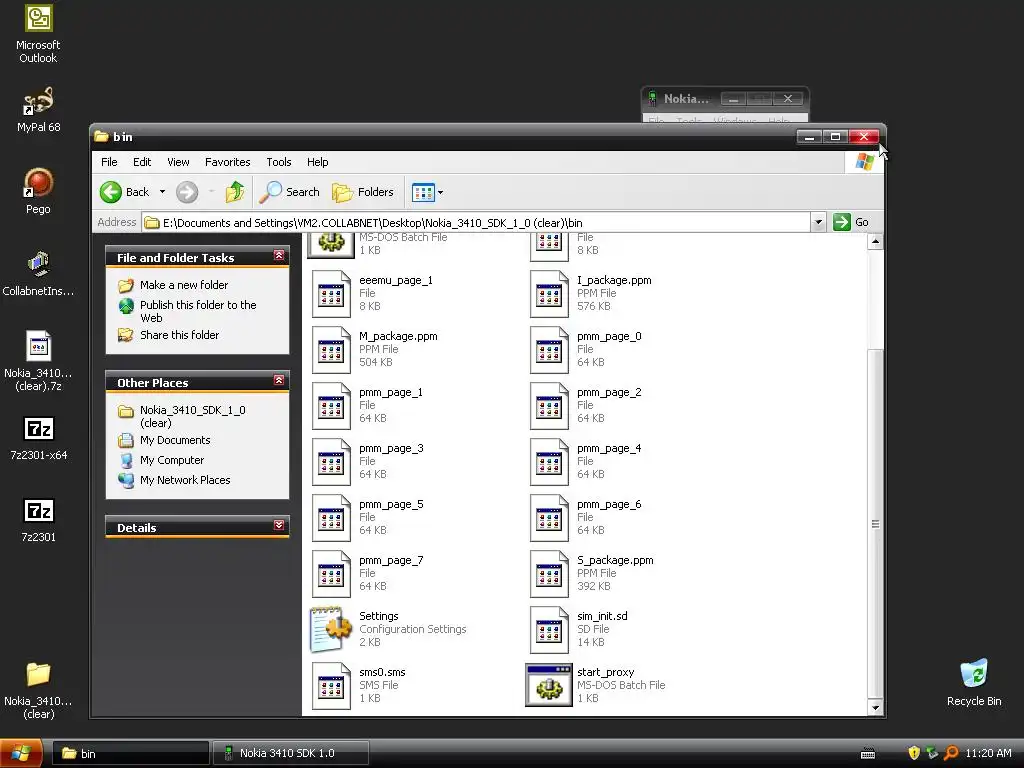Screen dimensions: 1024x768
Task: Select the start_proxy batch file icon
Action: click(x=549, y=686)
